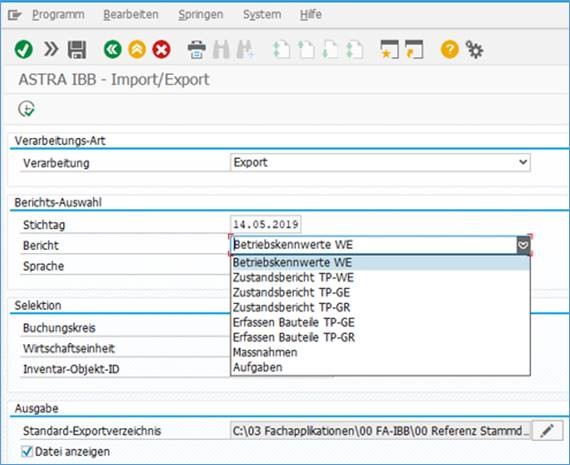Click the Sprache label
Image resolution: width=570 pixels, height=465 pixels.
(43, 266)
